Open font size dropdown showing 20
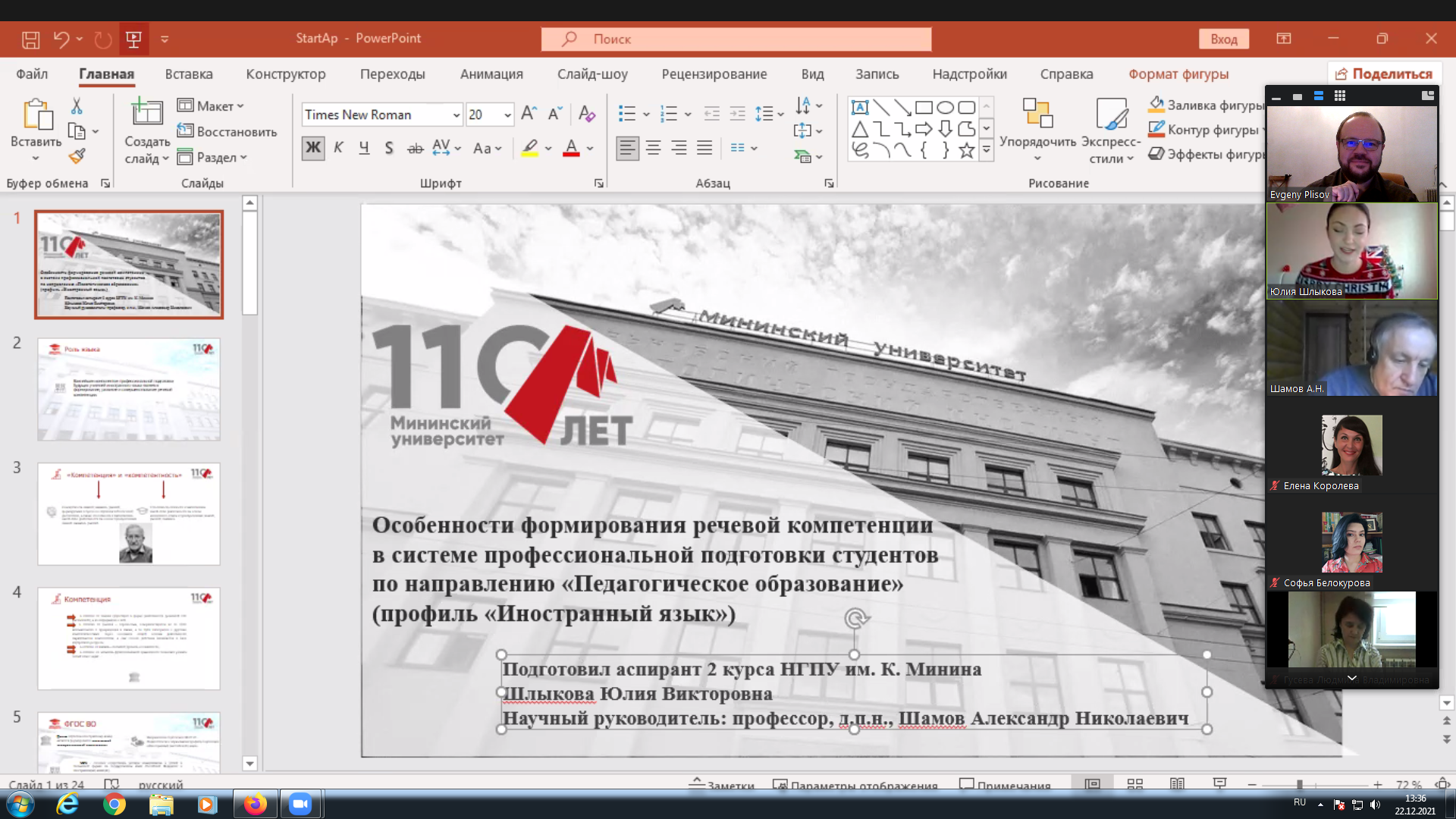 pyautogui.click(x=507, y=115)
